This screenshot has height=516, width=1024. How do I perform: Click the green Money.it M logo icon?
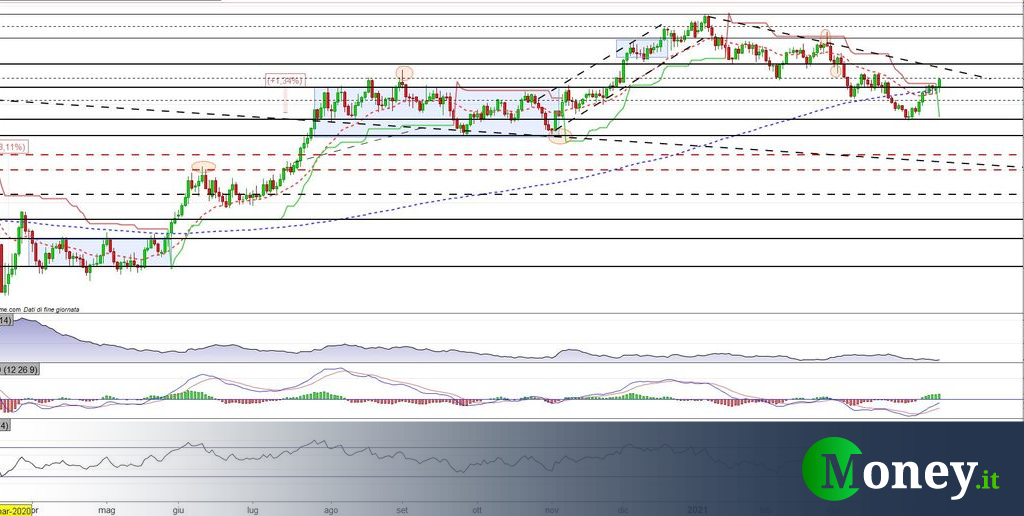coord(837,467)
